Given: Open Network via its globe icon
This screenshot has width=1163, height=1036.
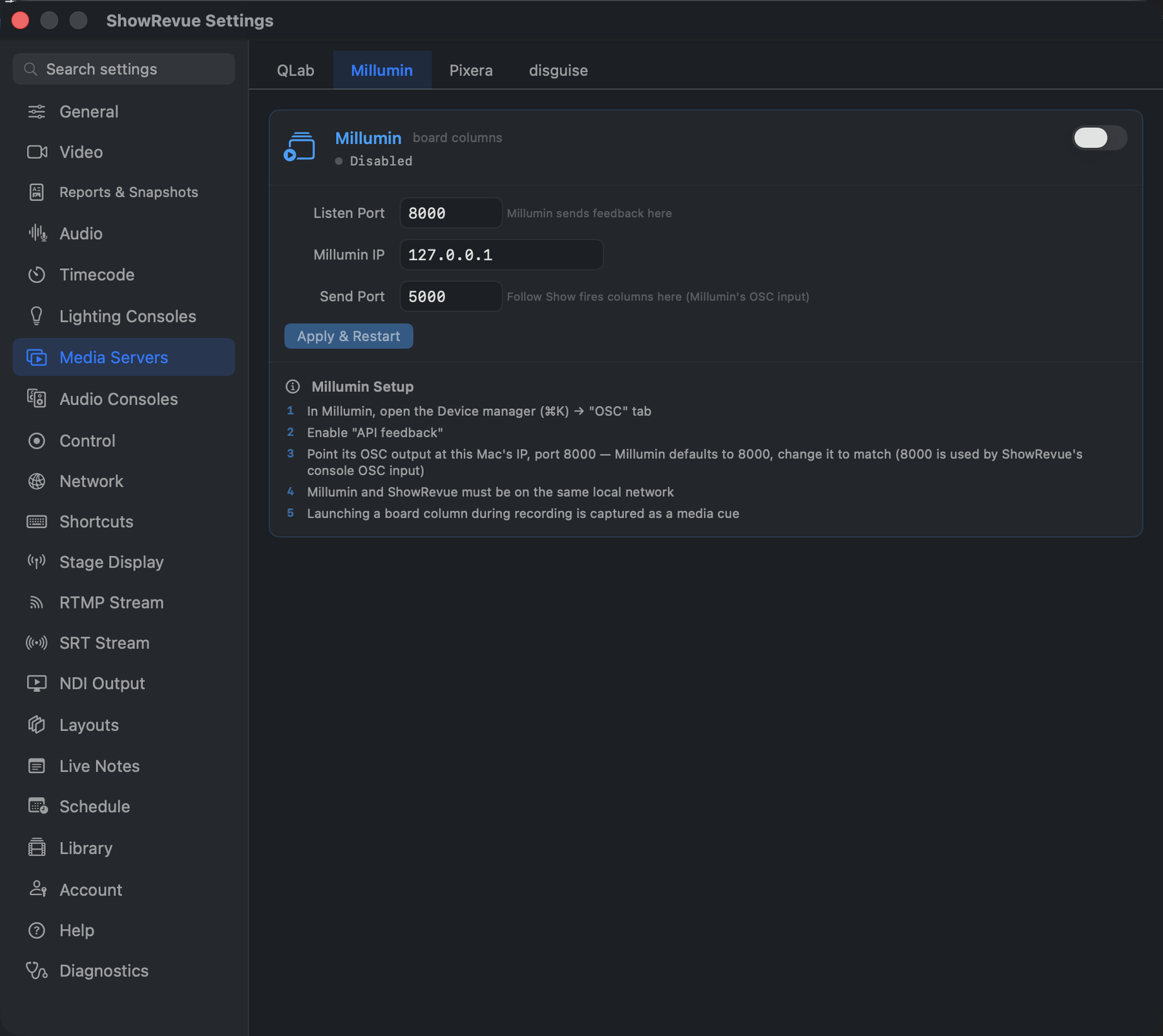Looking at the screenshot, I should point(37,481).
